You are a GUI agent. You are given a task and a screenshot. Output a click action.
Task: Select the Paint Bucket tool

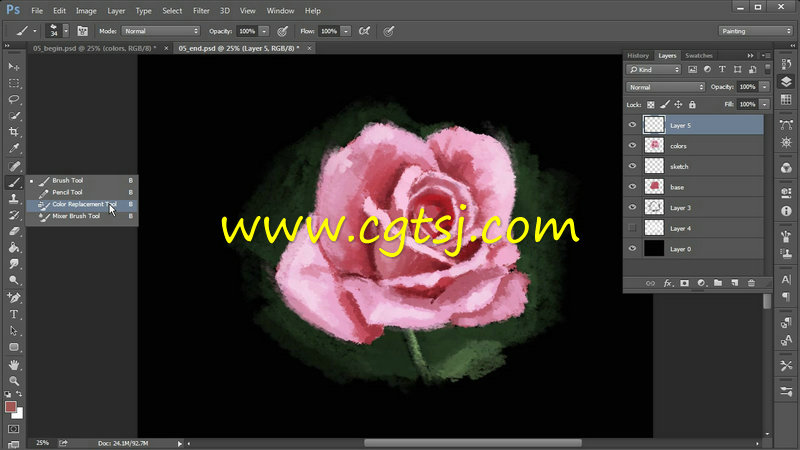click(14, 247)
